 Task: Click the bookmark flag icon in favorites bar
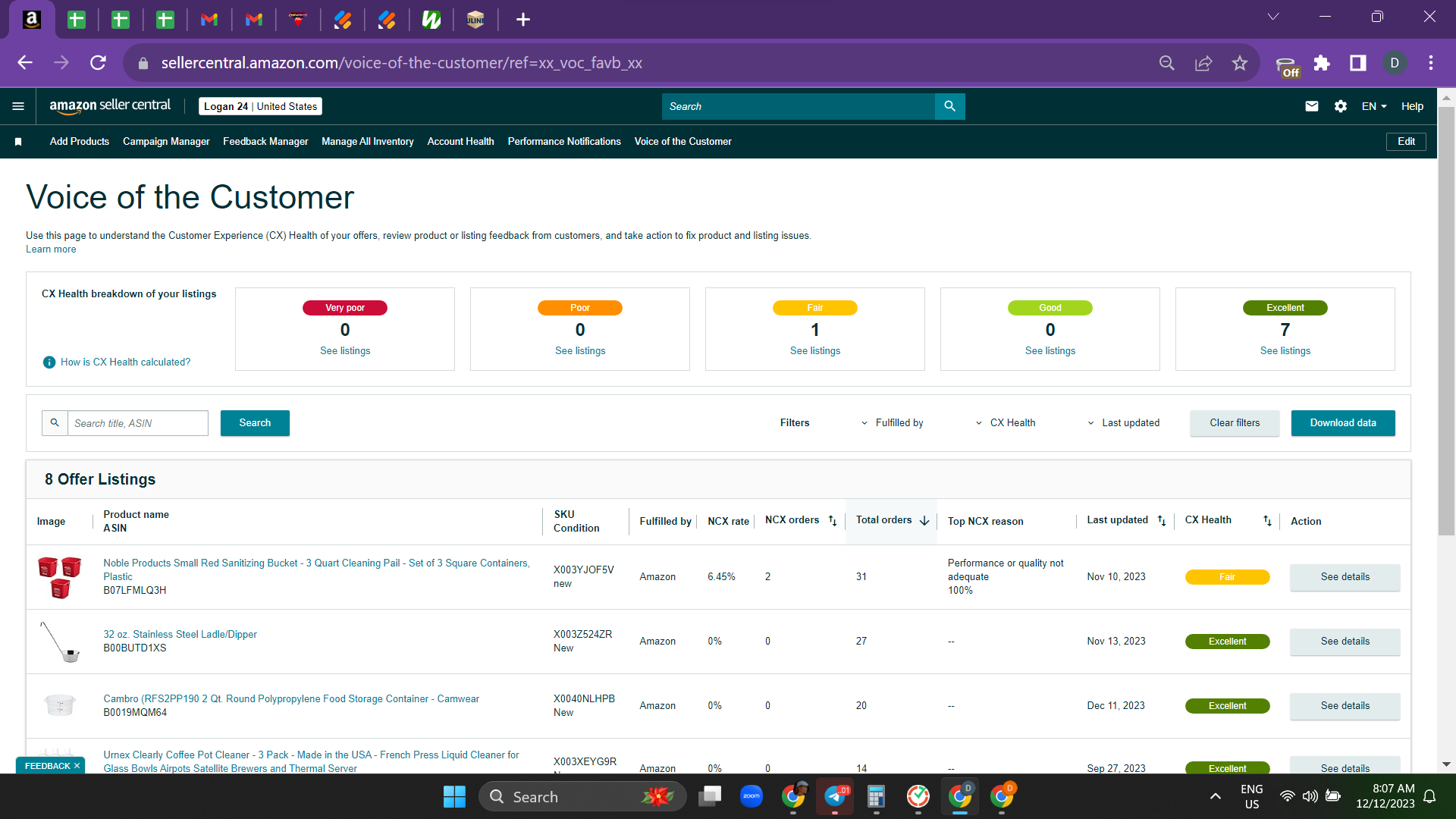(x=18, y=142)
